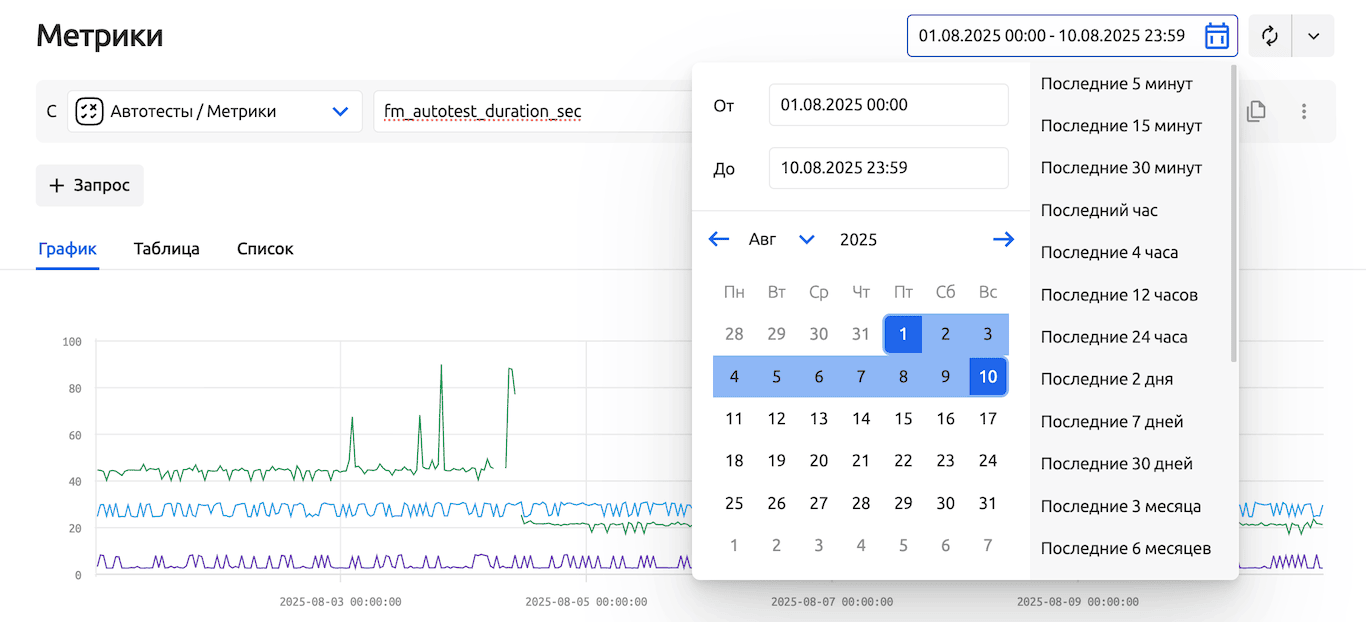Open the three-dot more options menu
This screenshot has width=1366, height=622.
pos(1304,111)
